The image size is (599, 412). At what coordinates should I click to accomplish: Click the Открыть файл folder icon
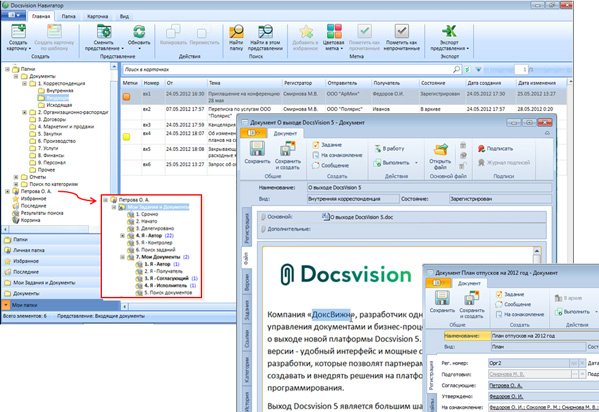coord(440,149)
